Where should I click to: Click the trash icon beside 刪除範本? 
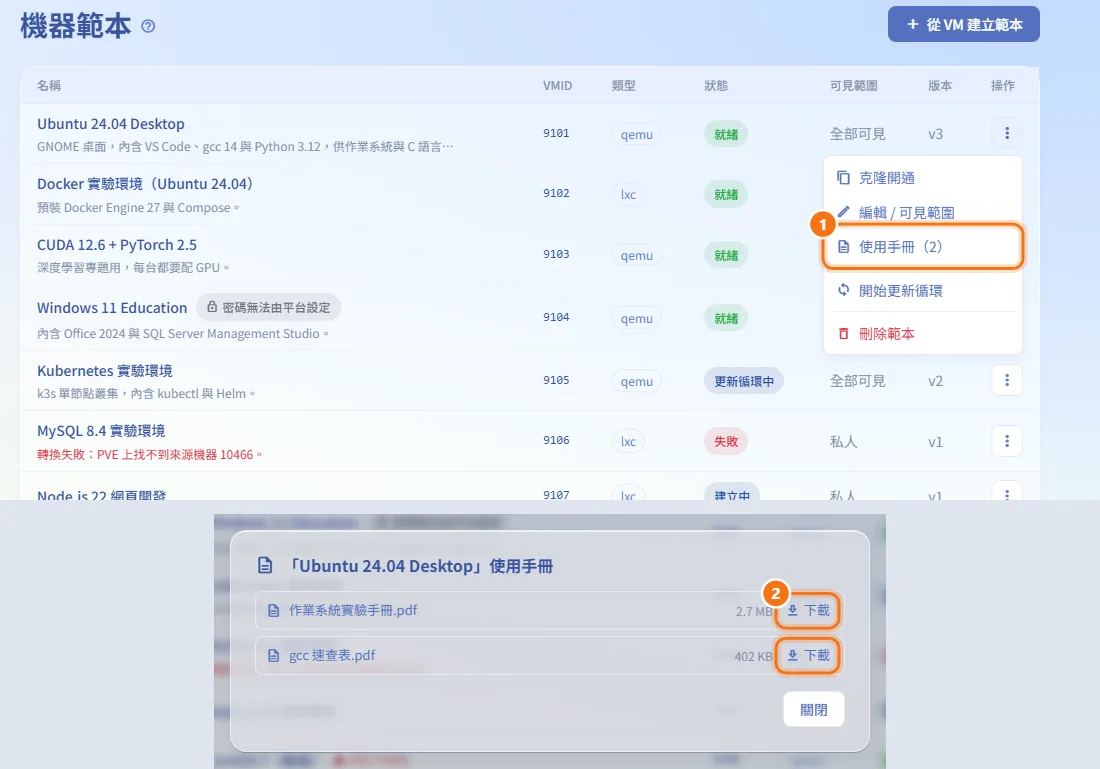pyautogui.click(x=843, y=333)
